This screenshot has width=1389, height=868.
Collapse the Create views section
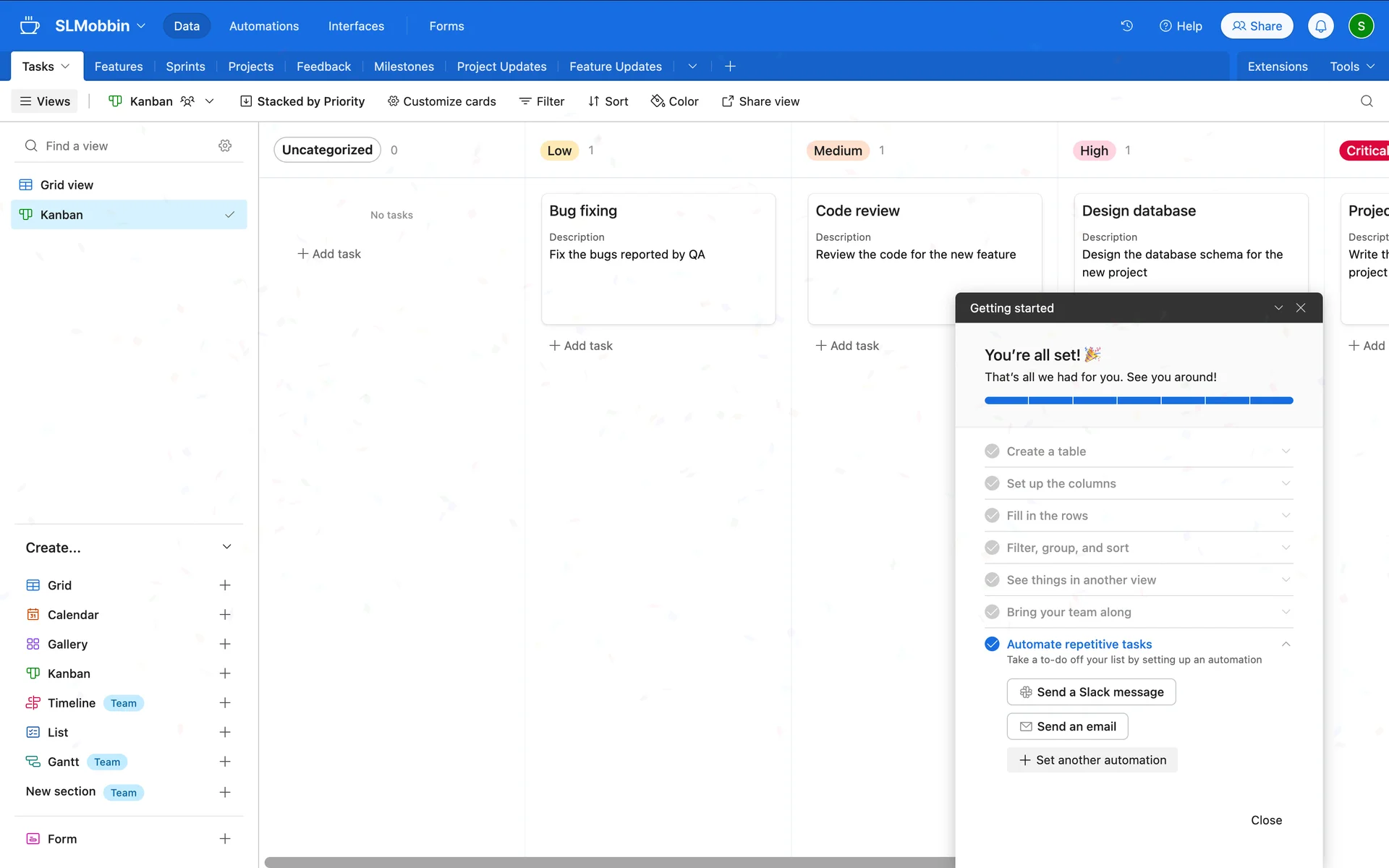pyautogui.click(x=226, y=547)
